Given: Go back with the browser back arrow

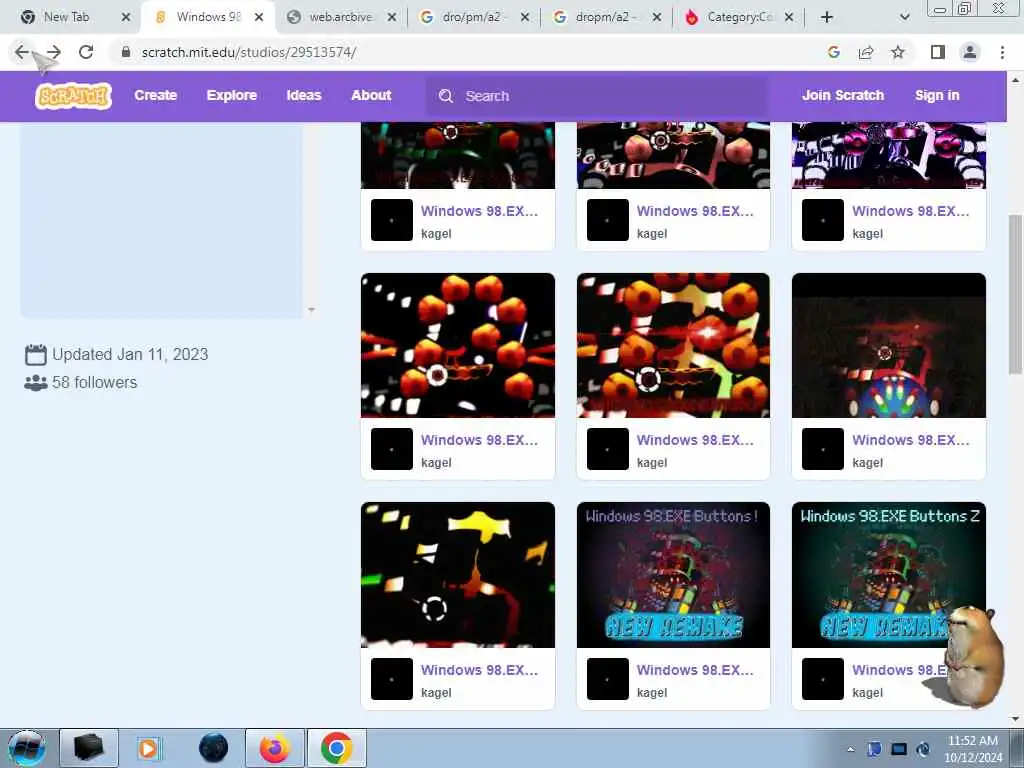Looking at the screenshot, I should click(22, 52).
